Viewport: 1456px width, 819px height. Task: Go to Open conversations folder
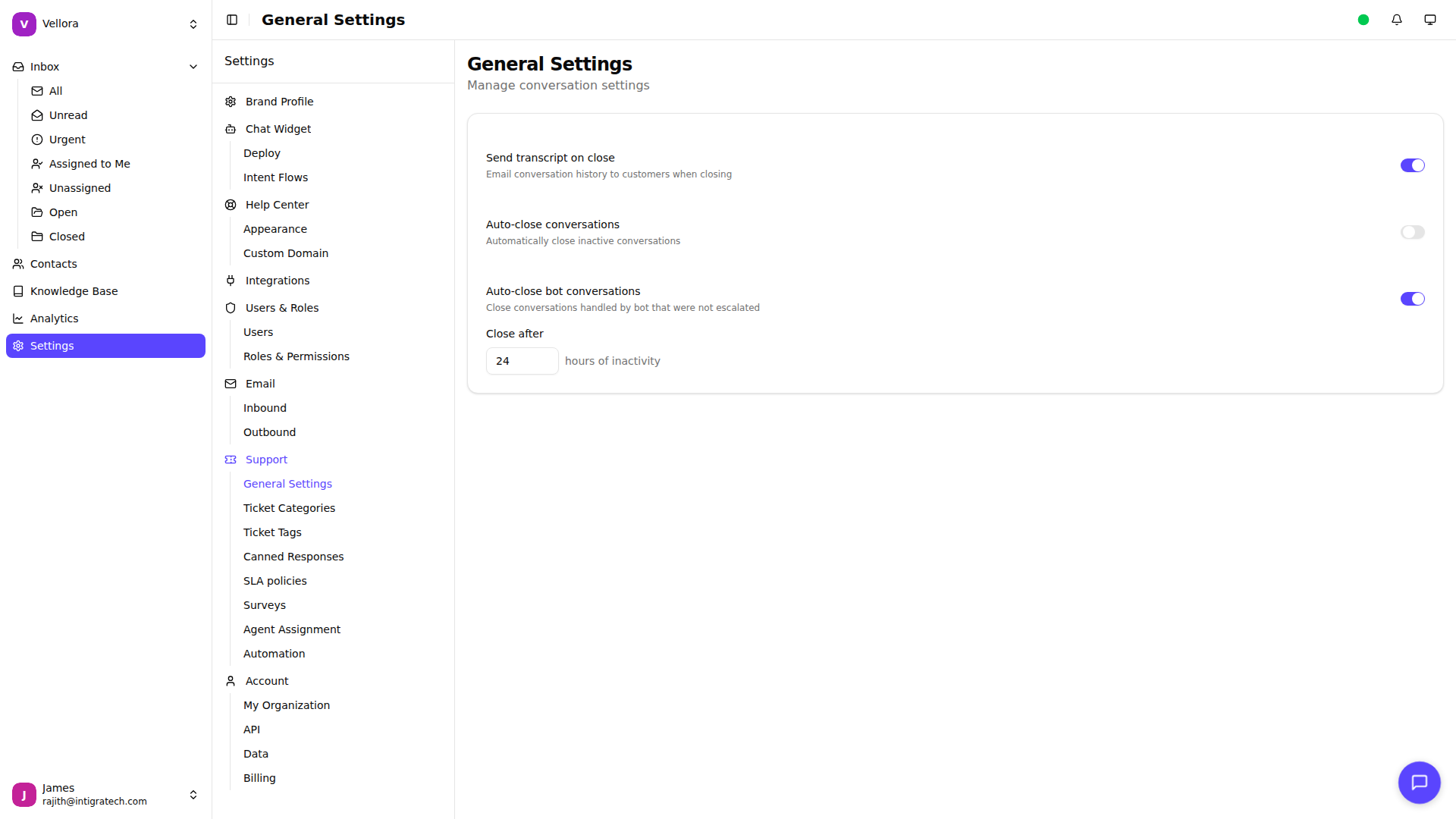111,212
